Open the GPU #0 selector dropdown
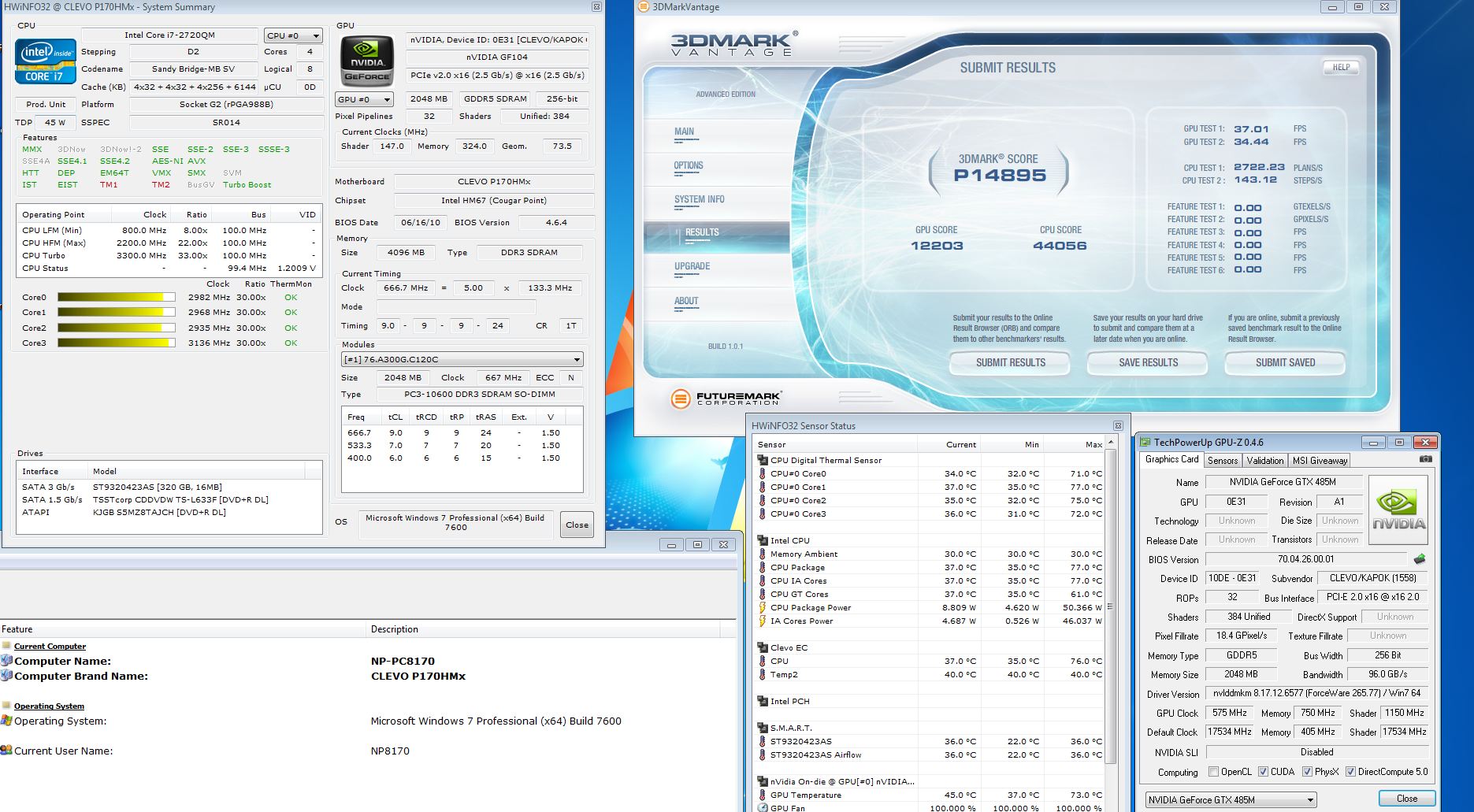1474x812 pixels. click(364, 100)
